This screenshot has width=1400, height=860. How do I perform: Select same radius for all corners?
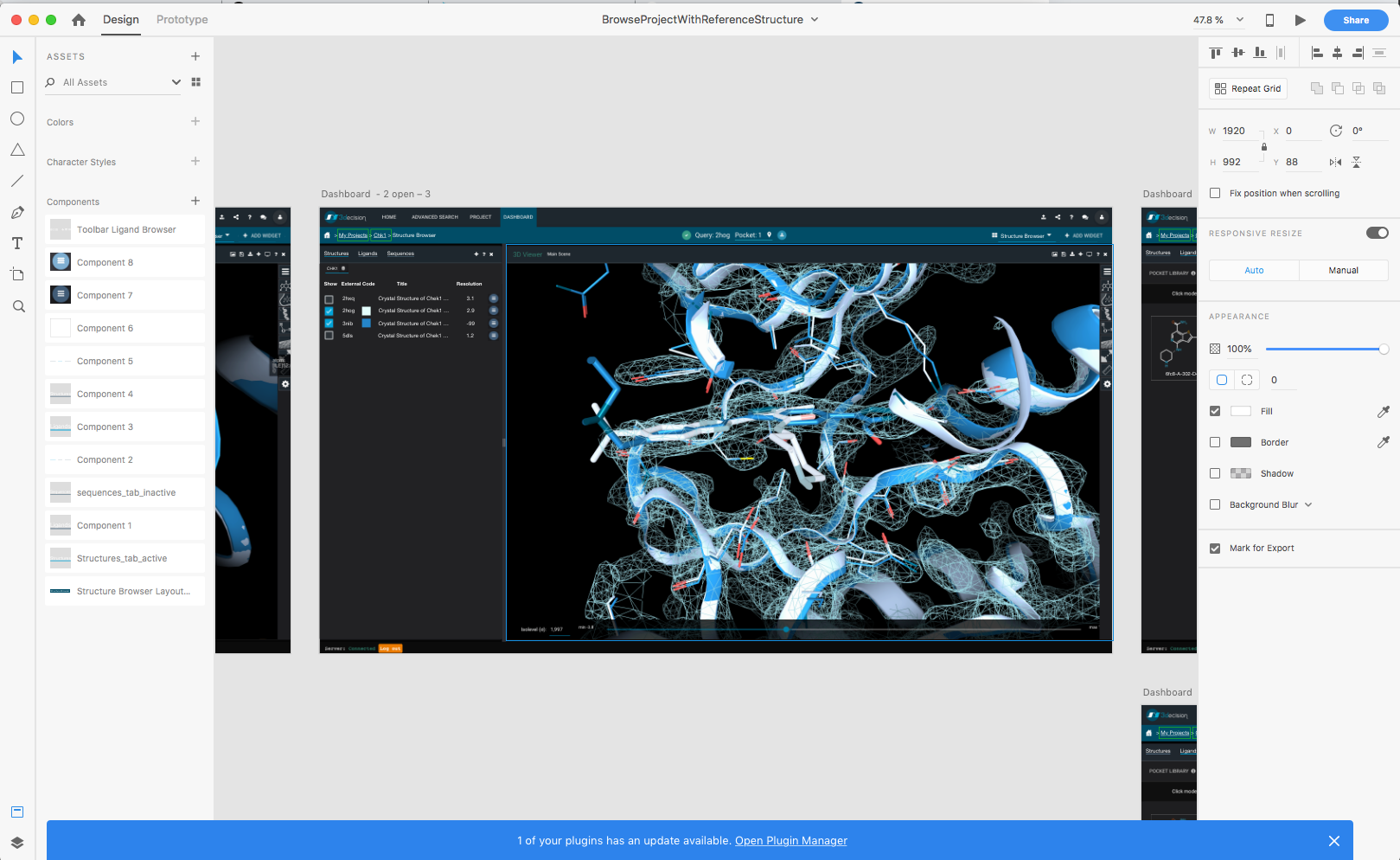point(1221,380)
